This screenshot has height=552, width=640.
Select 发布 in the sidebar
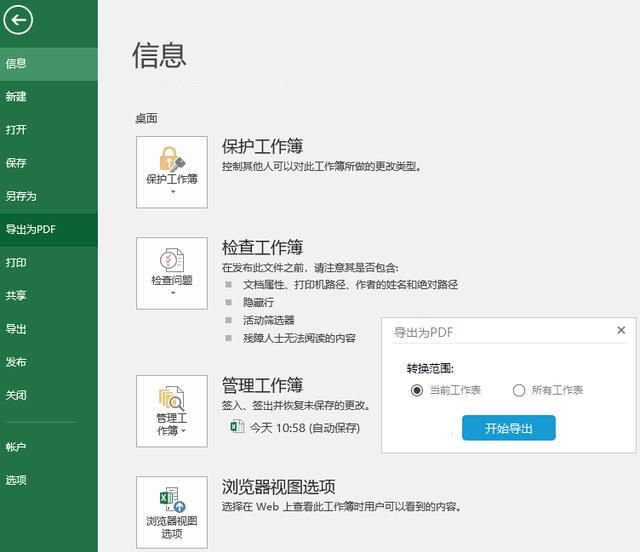49,362
